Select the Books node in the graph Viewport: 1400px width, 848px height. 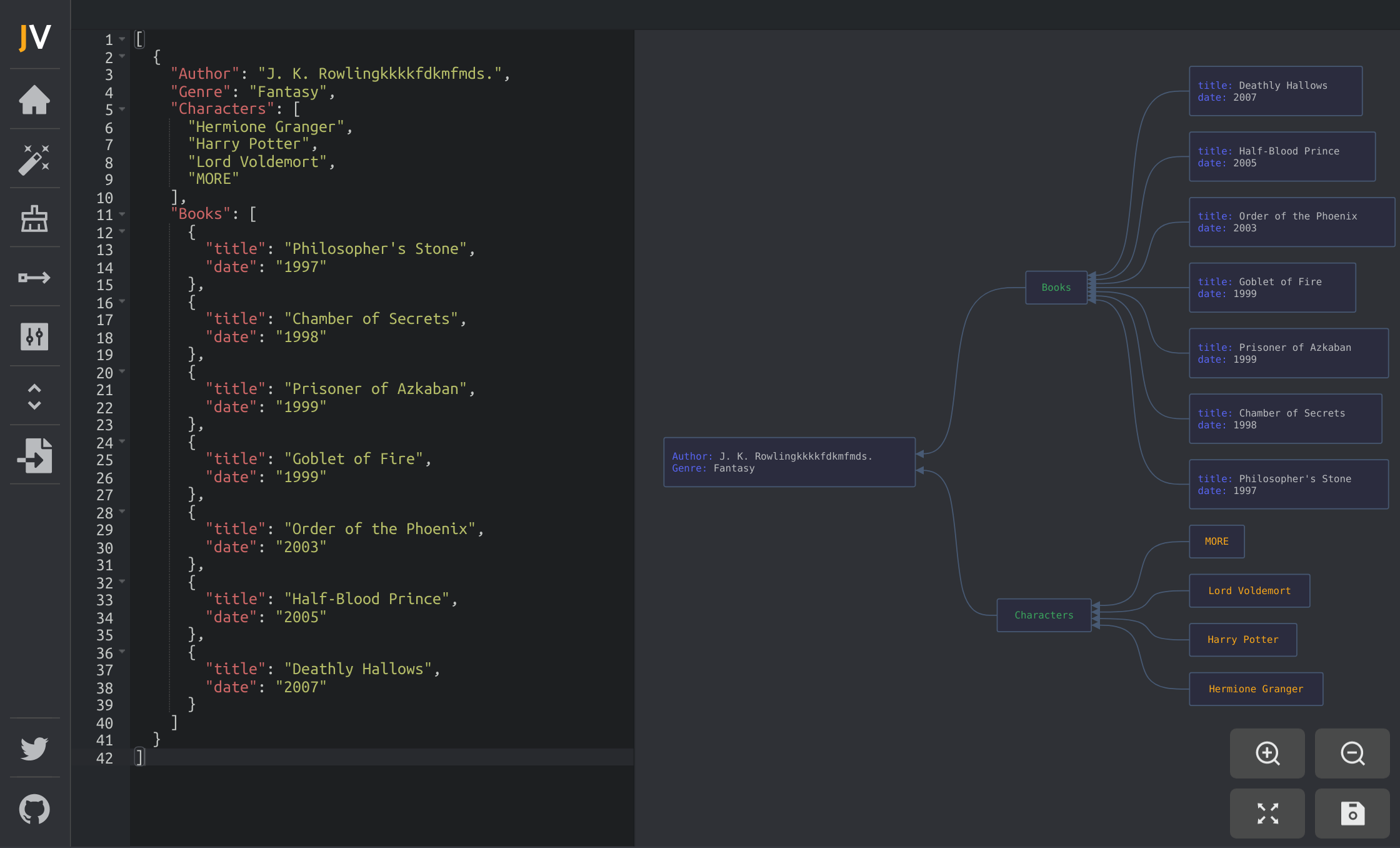[1056, 288]
